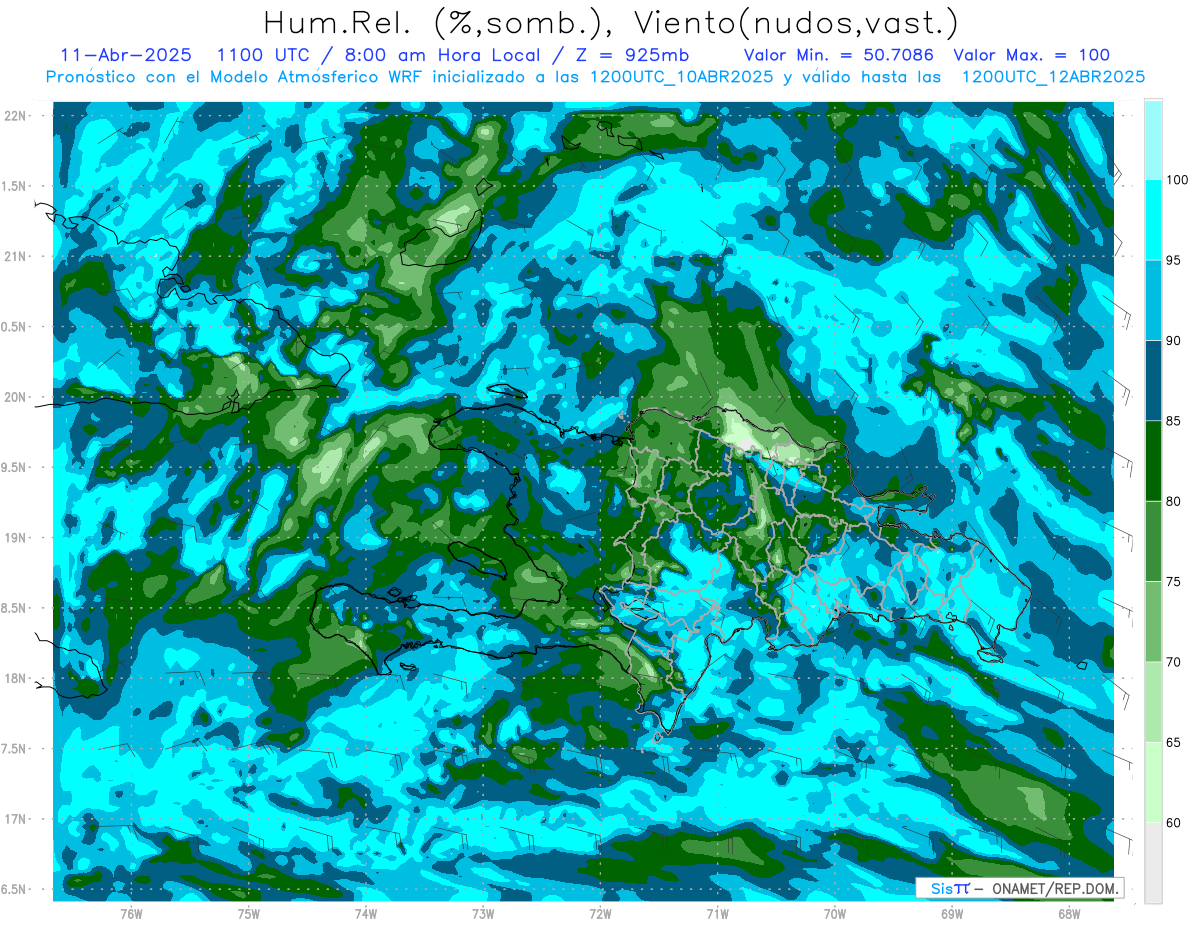Click the colorbar label '90'
Screen dimensions: 1200x927
[x=1176, y=341]
